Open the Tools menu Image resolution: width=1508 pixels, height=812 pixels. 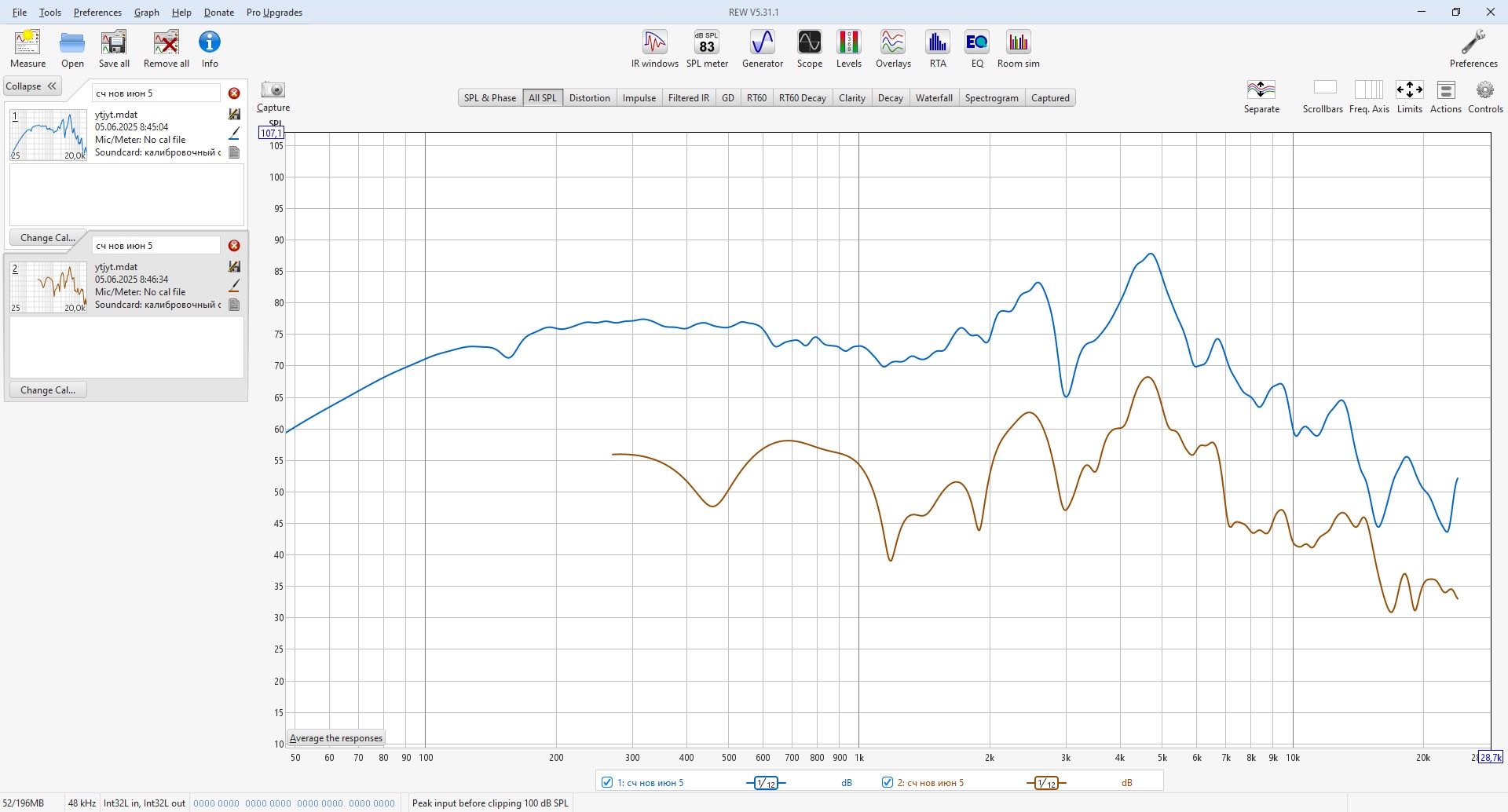click(50, 13)
